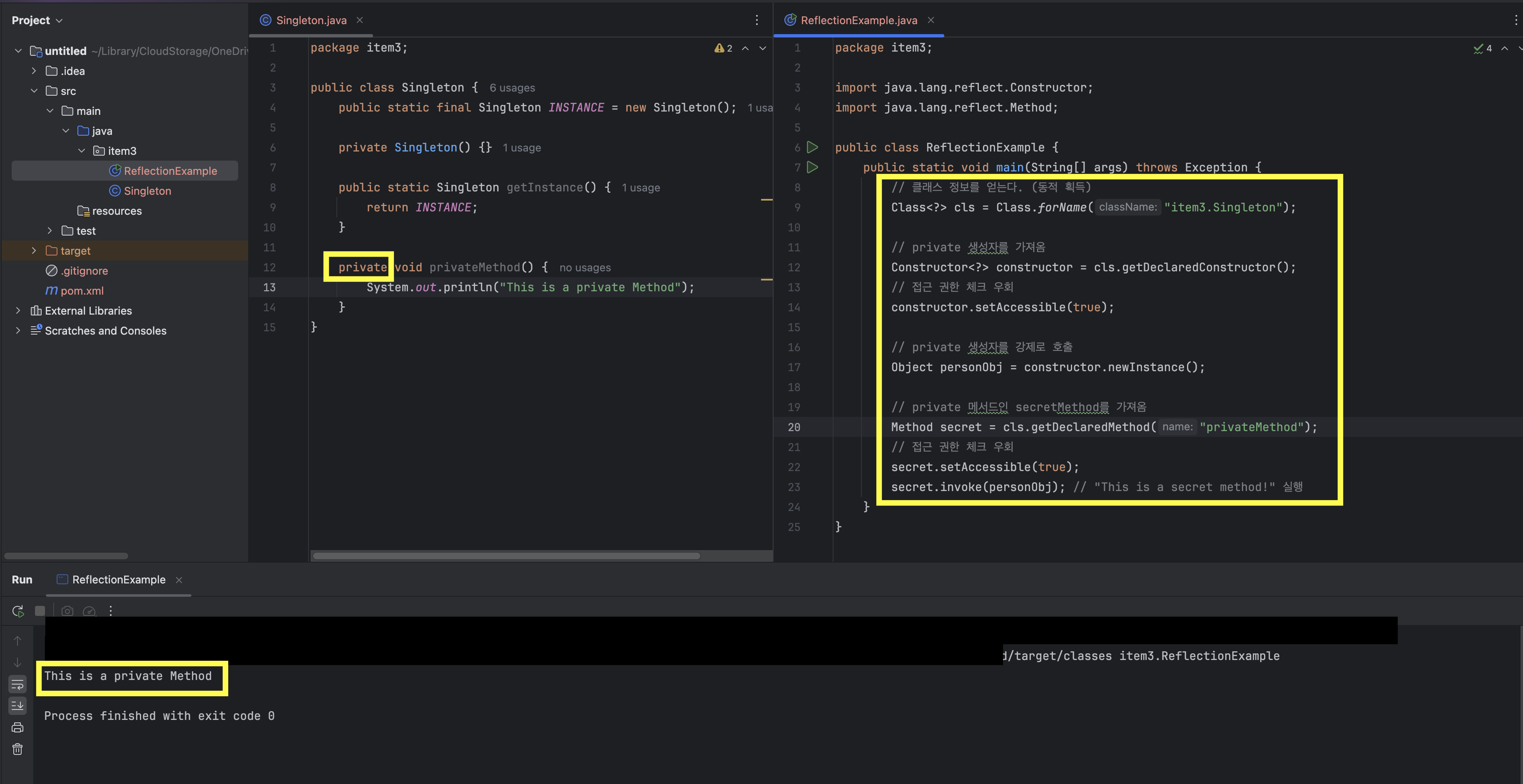Open the warnings indicator in Singleton.java
Image resolution: width=1523 pixels, height=784 pixels.
(x=723, y=48)
